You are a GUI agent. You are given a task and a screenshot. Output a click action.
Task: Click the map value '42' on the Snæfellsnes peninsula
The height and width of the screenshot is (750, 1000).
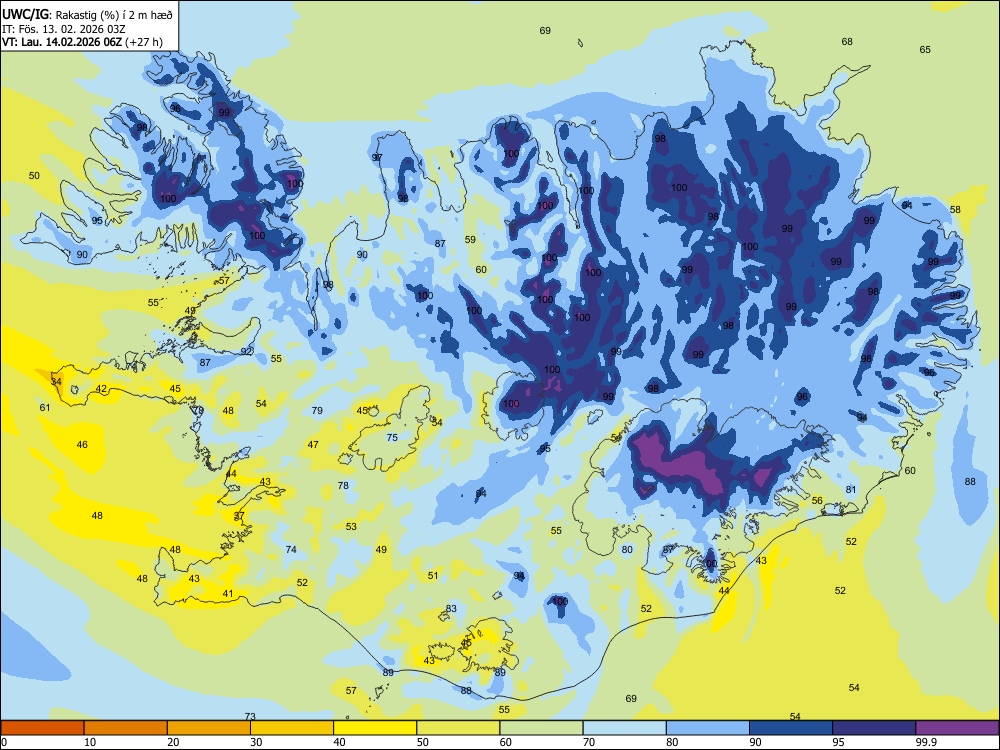point(101,388)
